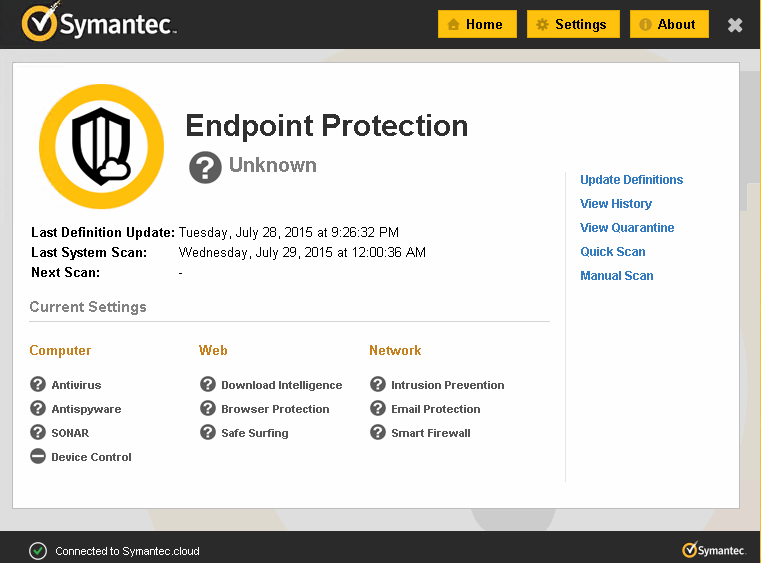The width and height of the screenshot is (761, 563).
Task: Click the Smart Firewall status icon
Action: pyautogui.click(x=378, y=432)
